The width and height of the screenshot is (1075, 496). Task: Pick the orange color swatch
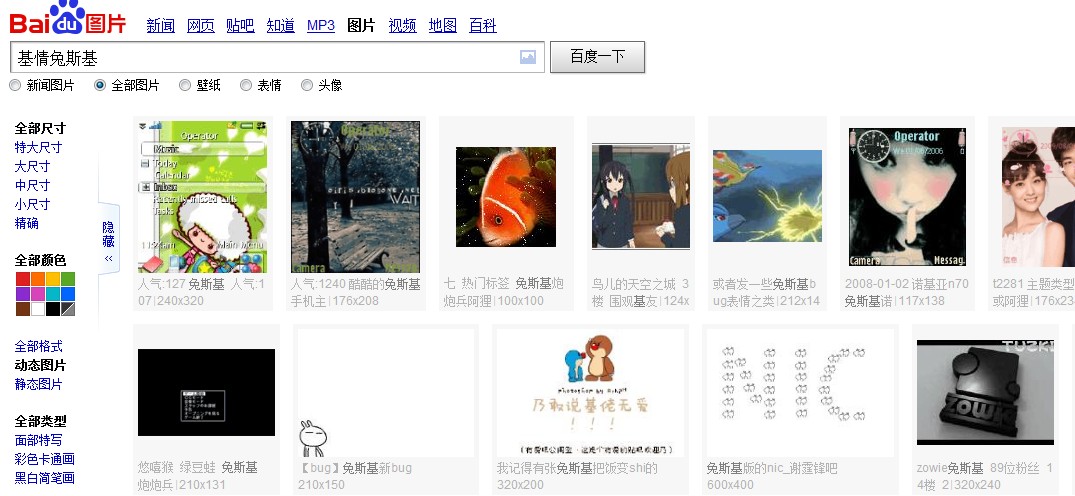pos(38,279)
